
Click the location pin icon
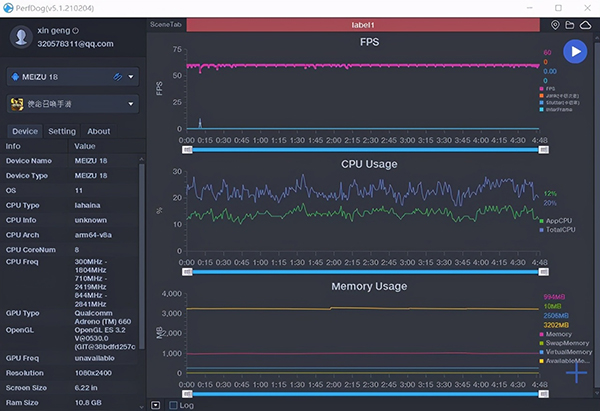click(x=556, y=24)
